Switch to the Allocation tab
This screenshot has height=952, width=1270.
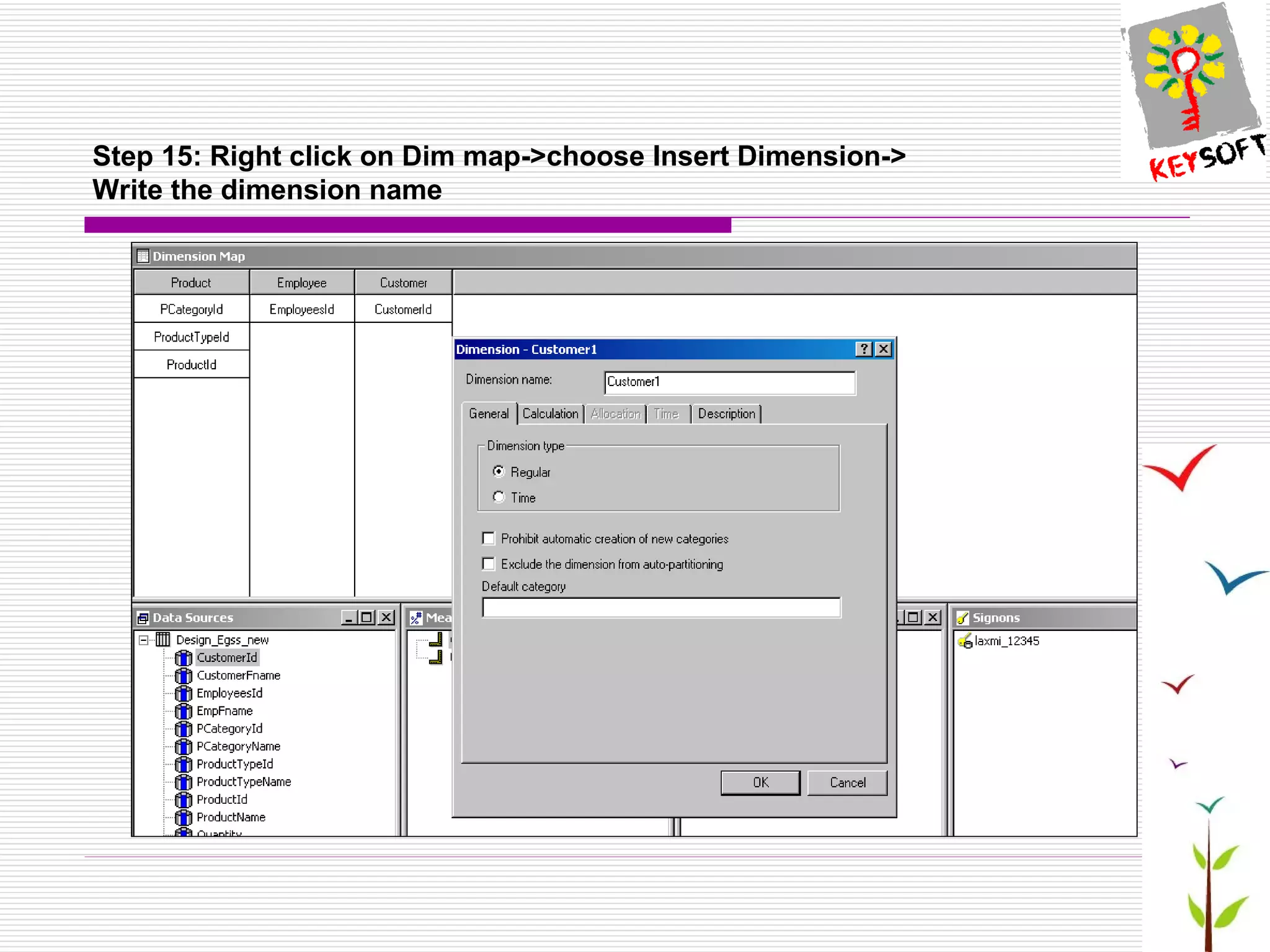615,413
